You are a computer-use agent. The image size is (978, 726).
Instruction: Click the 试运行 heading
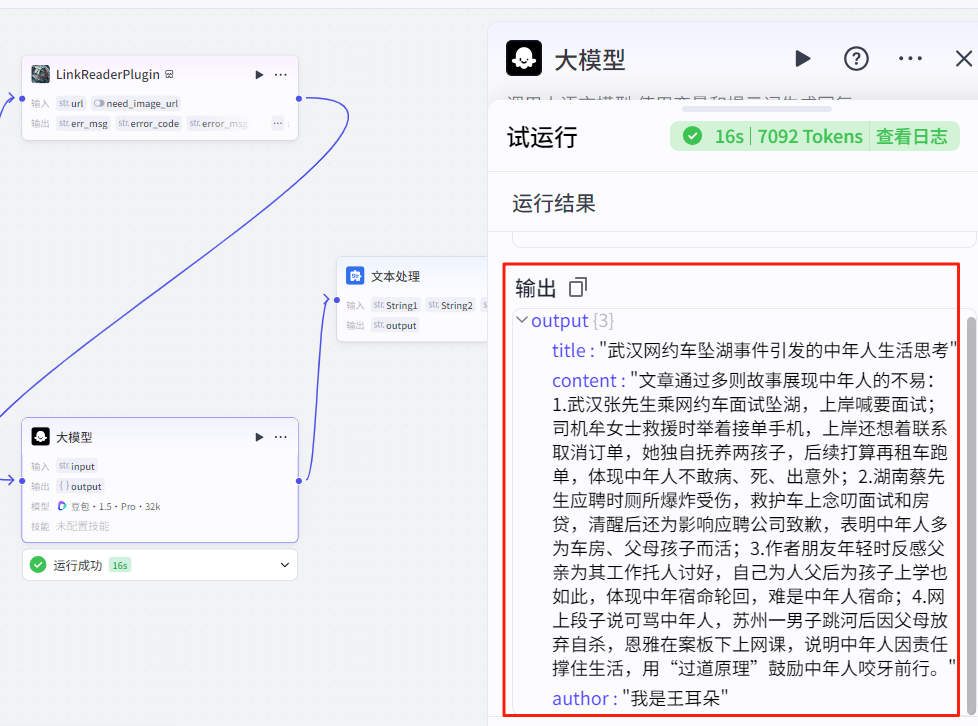[542, 137]
